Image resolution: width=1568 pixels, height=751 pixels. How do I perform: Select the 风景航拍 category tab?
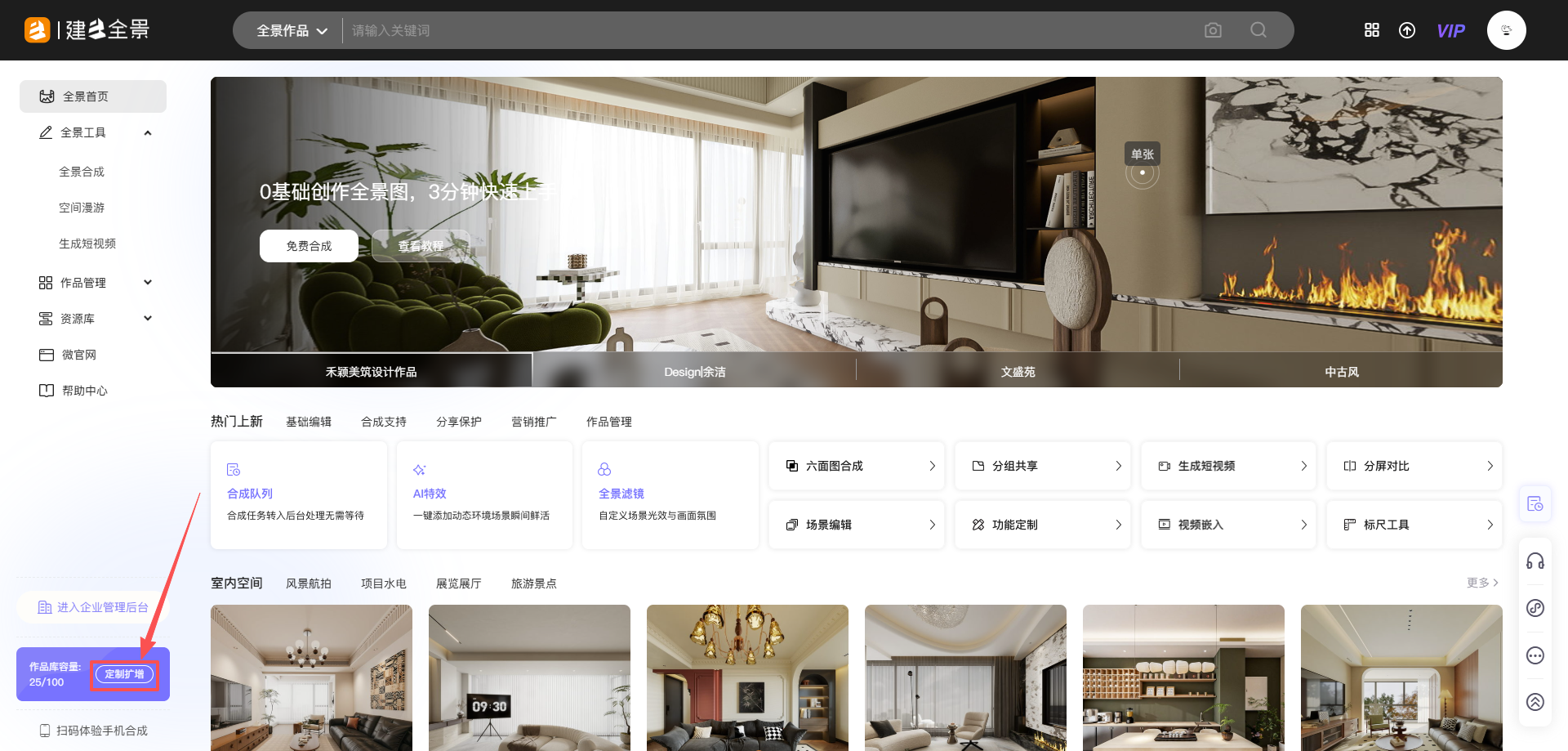pyautogui.click(x=309, y=583)
